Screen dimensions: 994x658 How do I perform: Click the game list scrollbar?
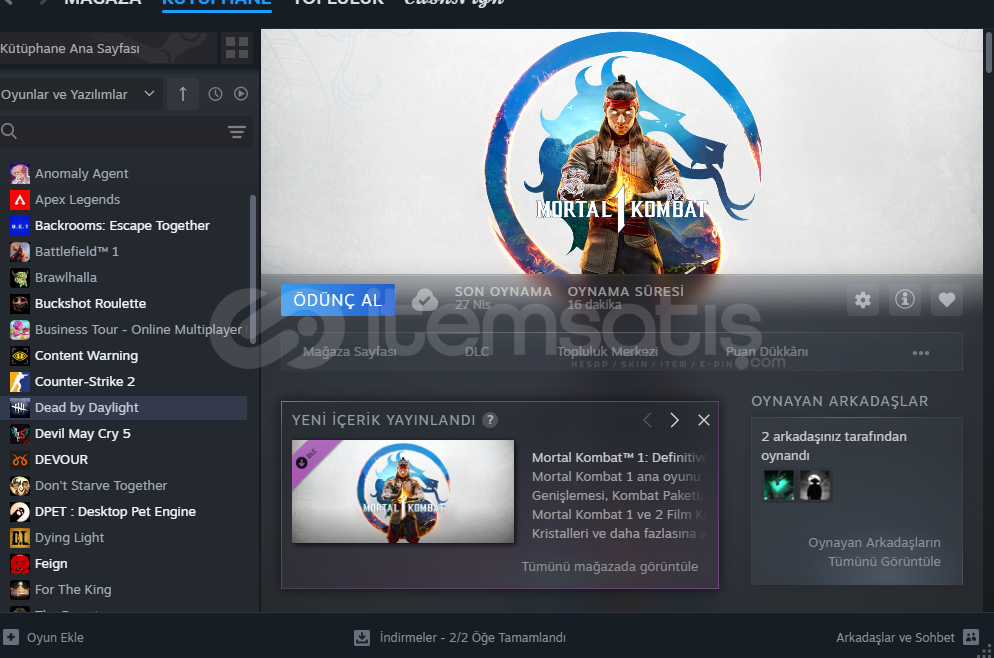[x=253, y=269]
